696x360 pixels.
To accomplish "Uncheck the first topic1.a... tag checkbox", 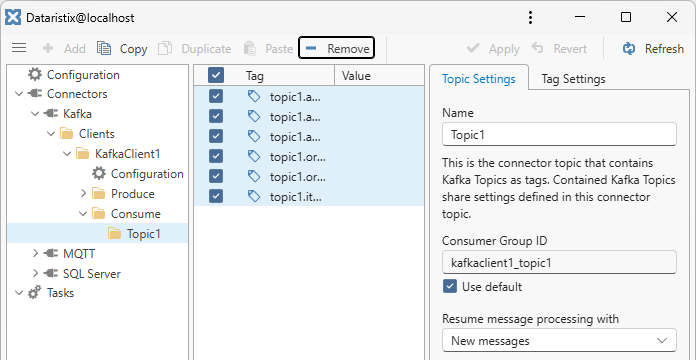I will click(x=216, y=96).
